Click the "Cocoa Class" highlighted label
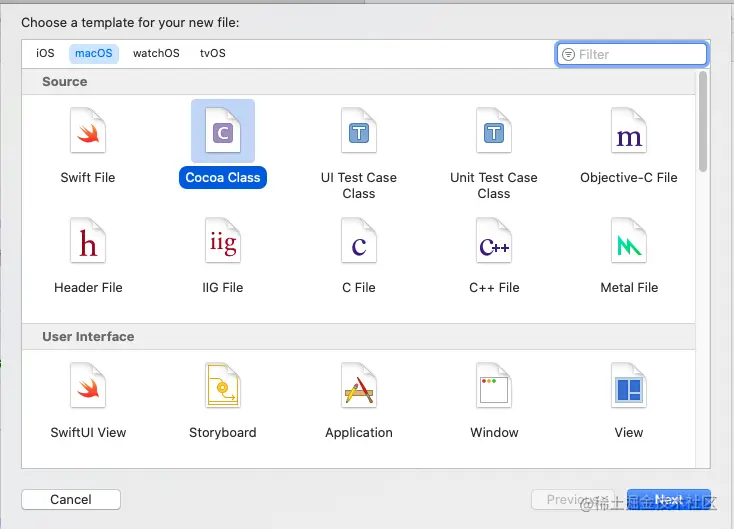The image size is (734, 529). pyautogui.click(x=223, y=177)
